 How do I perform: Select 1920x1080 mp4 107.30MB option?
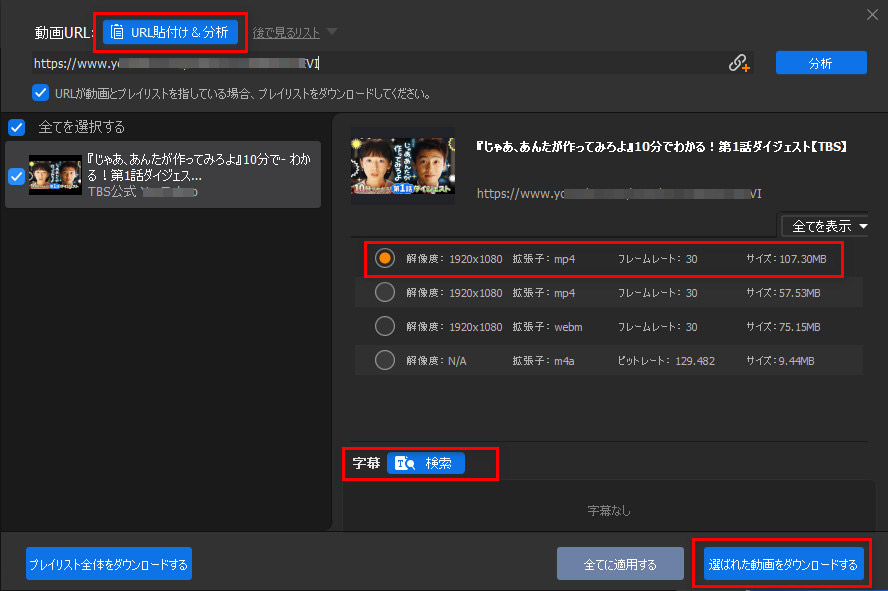[385, 259]
